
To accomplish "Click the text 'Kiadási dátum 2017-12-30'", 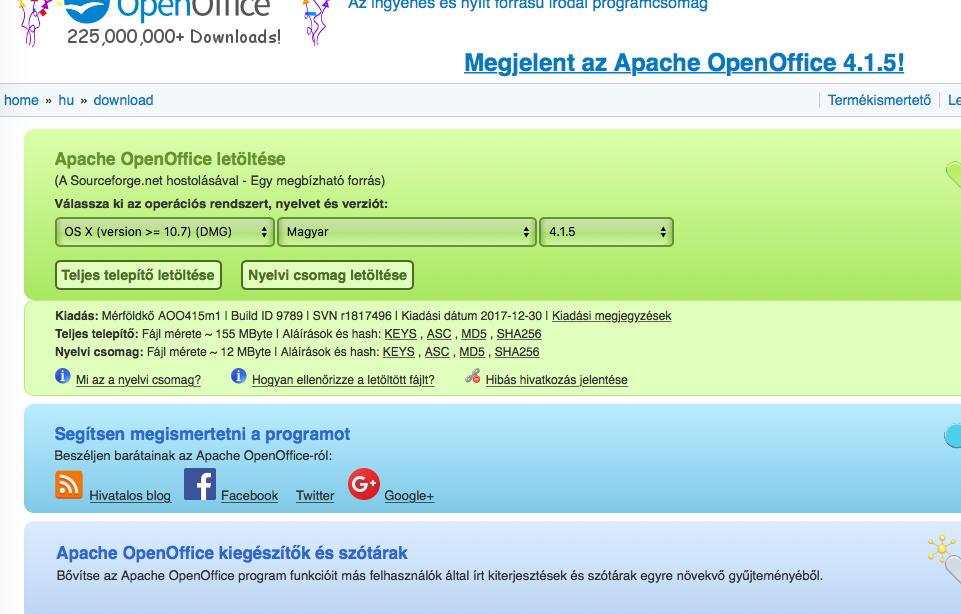I will 472,316.
